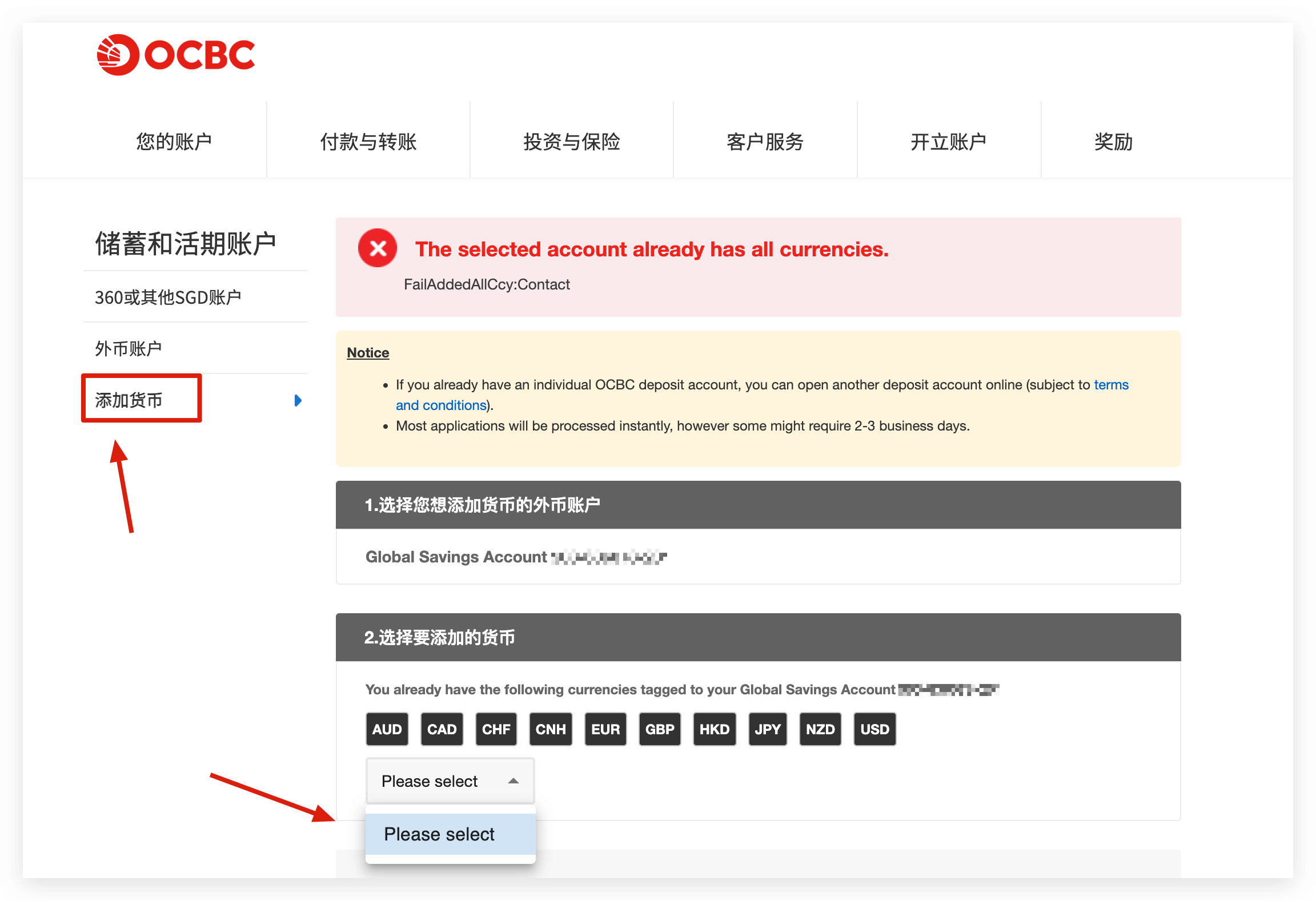
Task: Click the AUD currency tag
Action: (387, 729)
